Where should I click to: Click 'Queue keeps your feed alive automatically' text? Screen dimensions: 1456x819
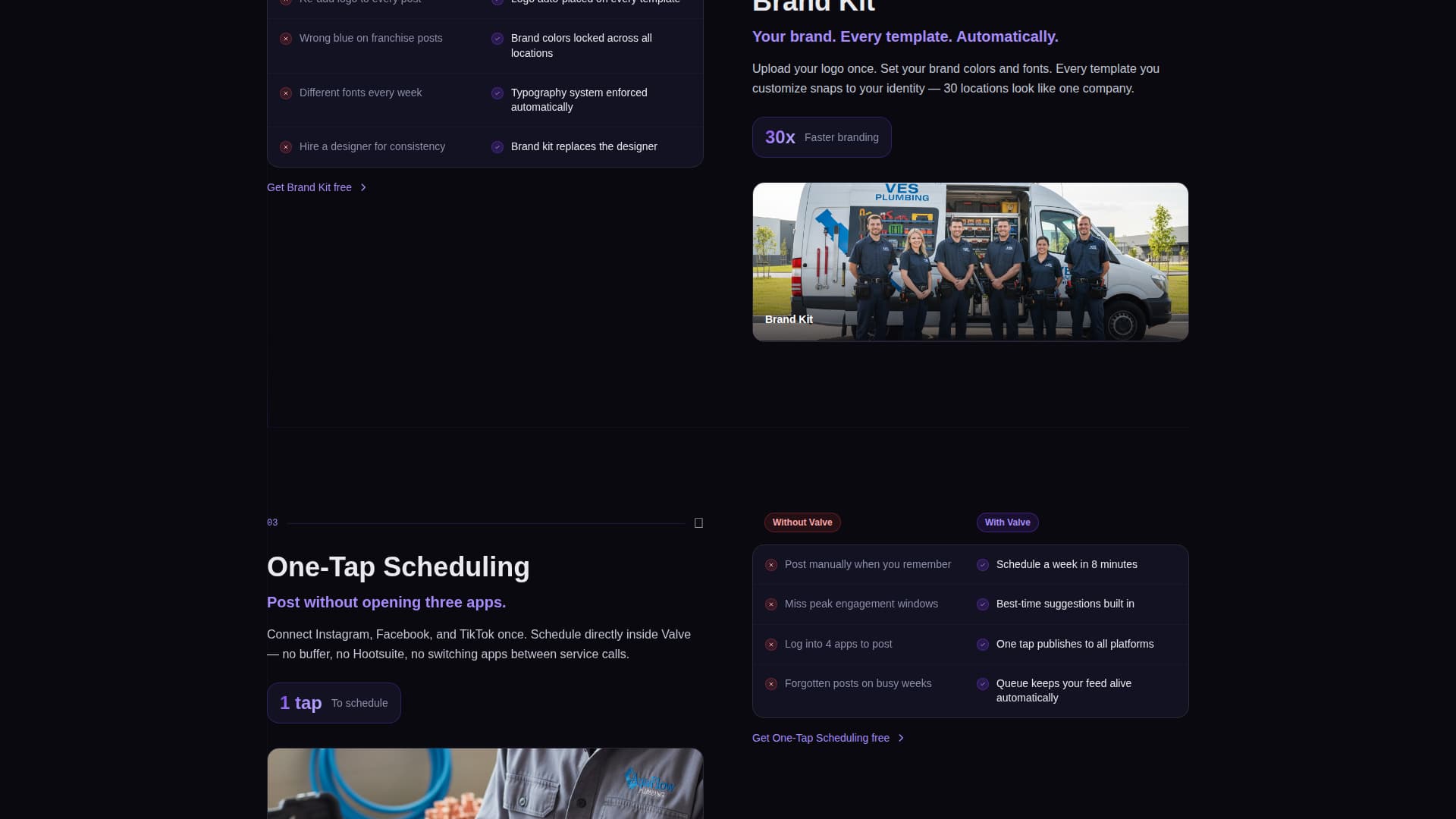(1064, 690)
